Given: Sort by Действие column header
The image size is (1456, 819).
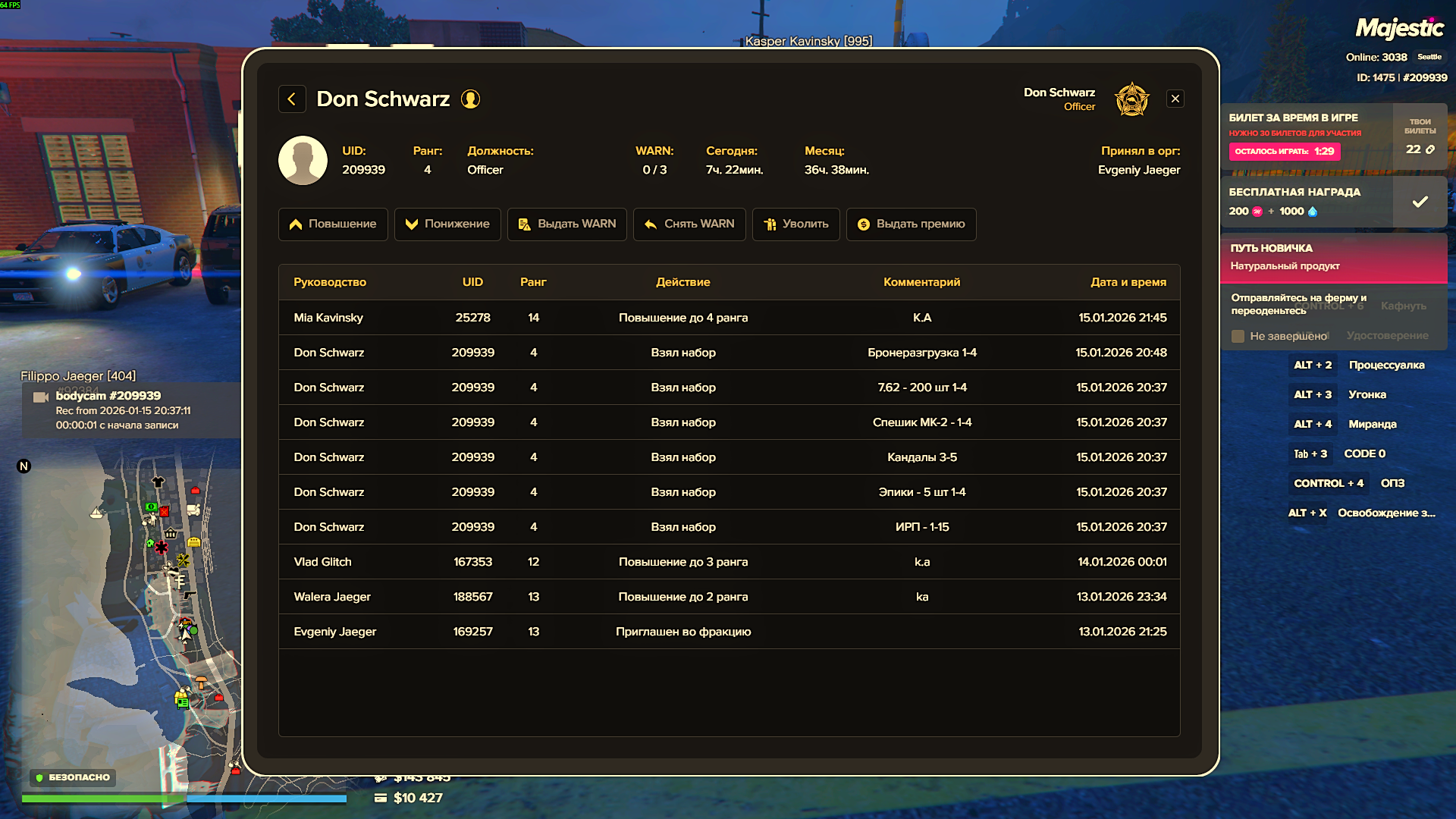Looking at the screenshot, I should (x=682, y=282).
